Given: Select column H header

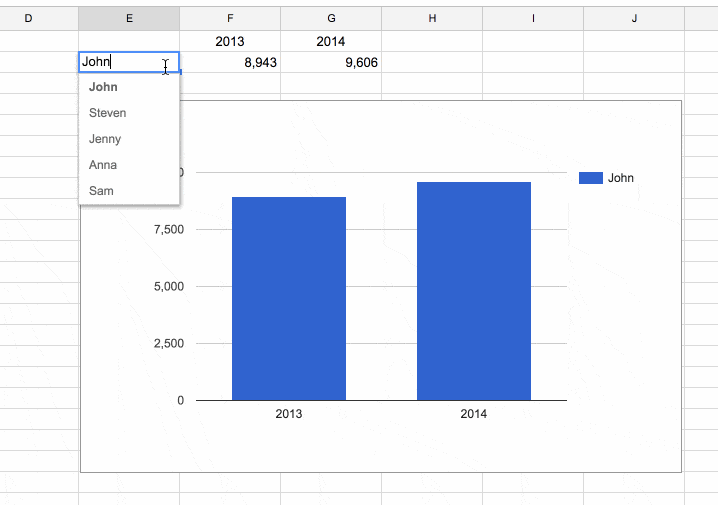Looking at the screenshot, I should (432, 18).
